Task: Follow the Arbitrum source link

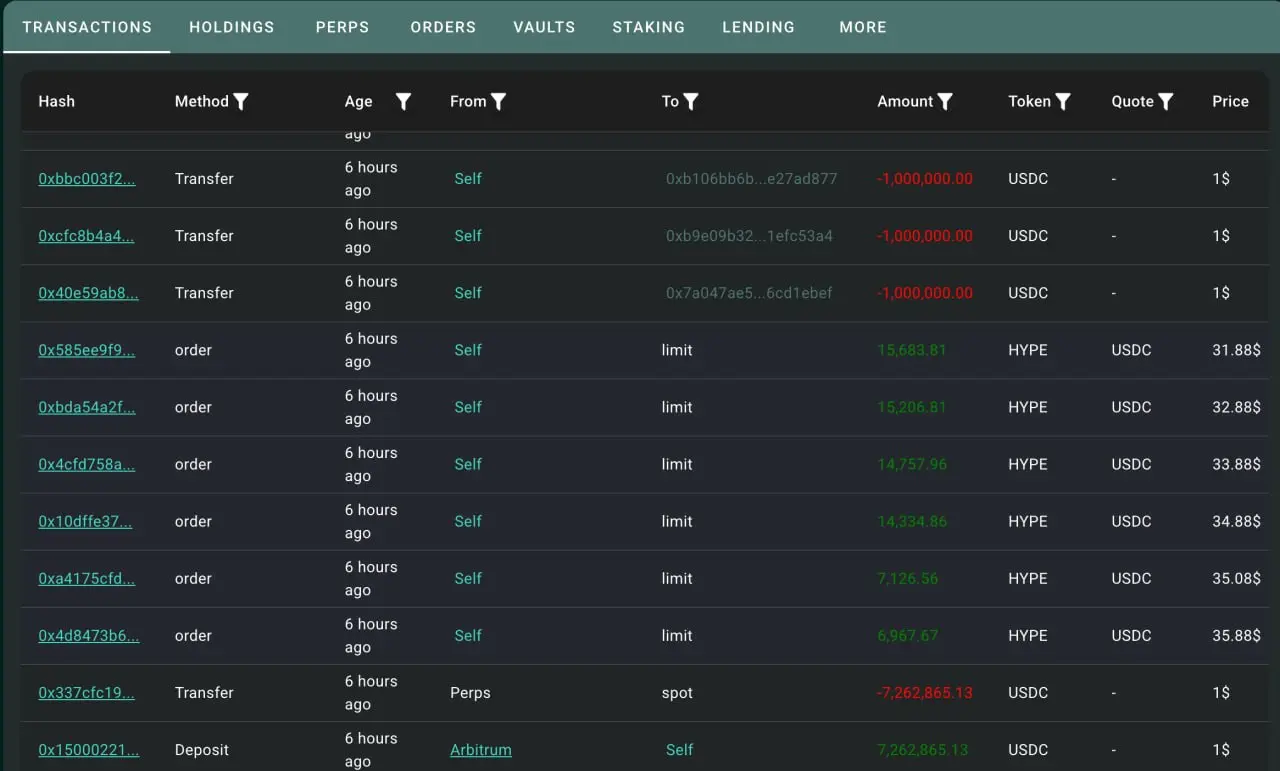Action: tap(481, 750)
